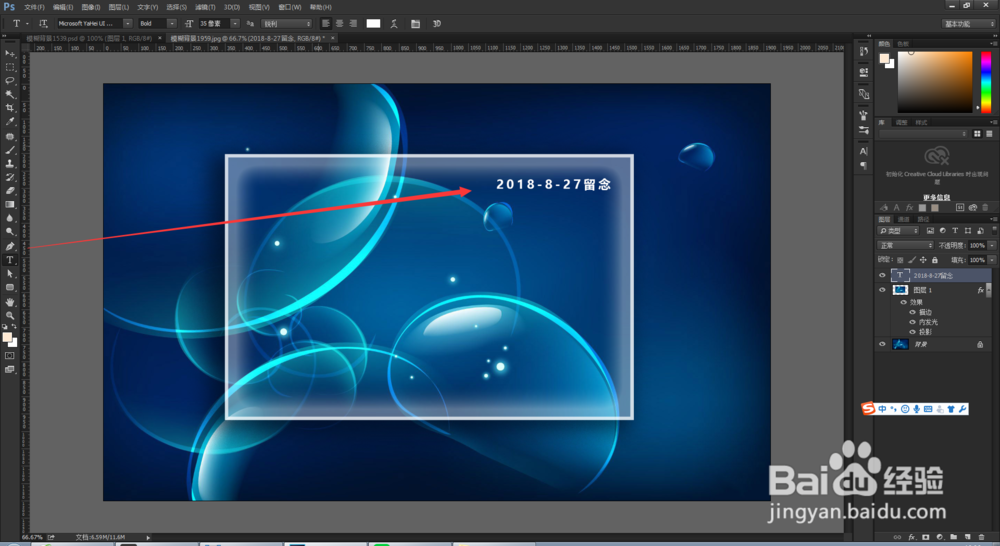Image resolution: width=1000 pixels, height=546 pixels.
Task: Select the Lasso tool
Action: 10,81
